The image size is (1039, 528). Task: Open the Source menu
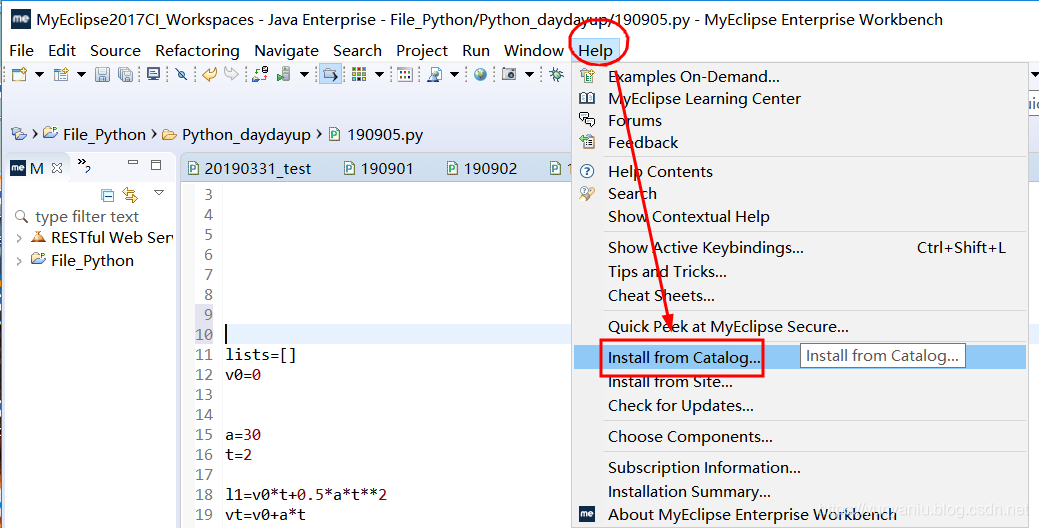pos(115,51)
